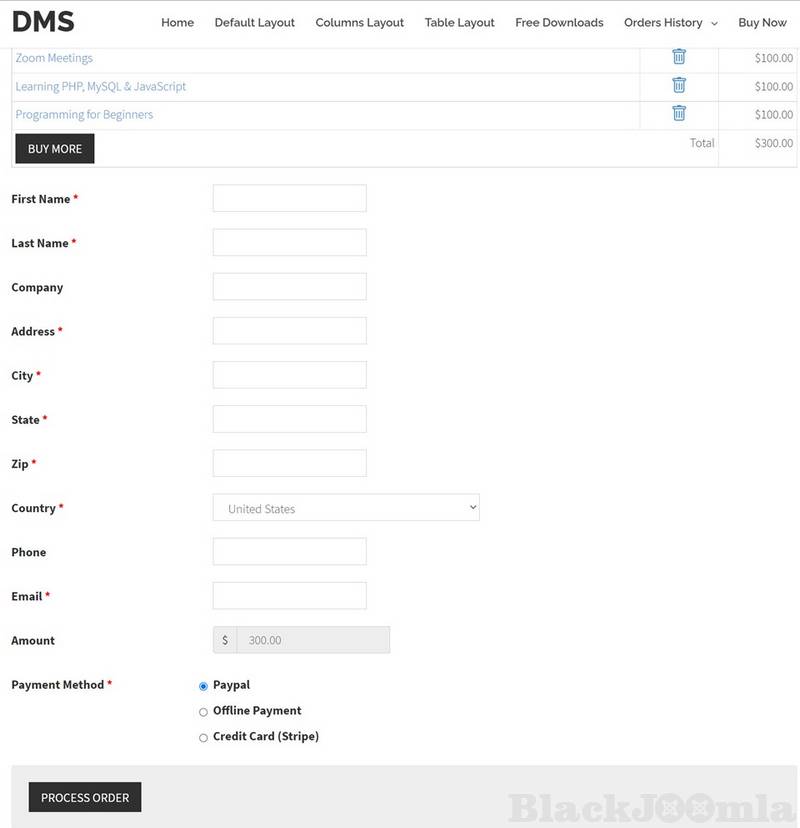Focus the Email input field
Screen dimensions: 800x828
tap(289, 596)
